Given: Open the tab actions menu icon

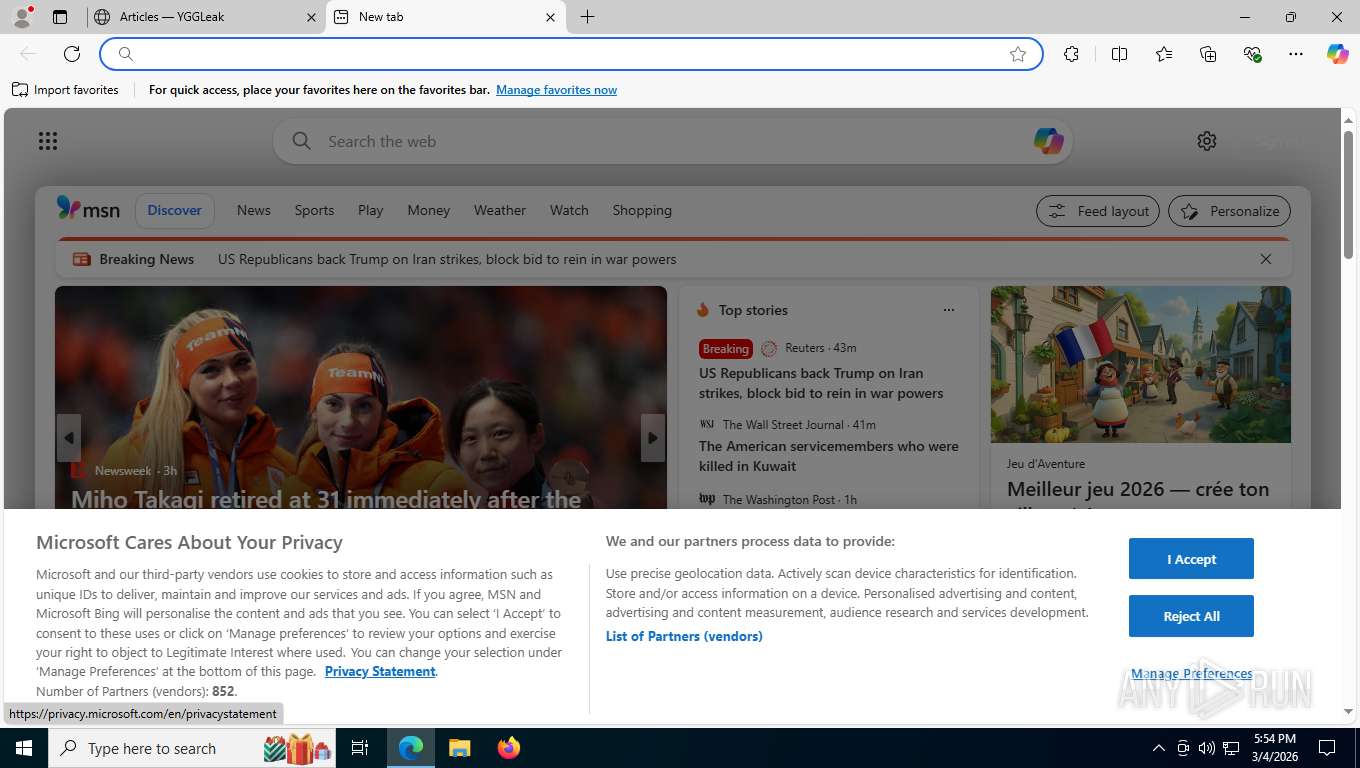Looking at the screenshot, I should point(60,17).
